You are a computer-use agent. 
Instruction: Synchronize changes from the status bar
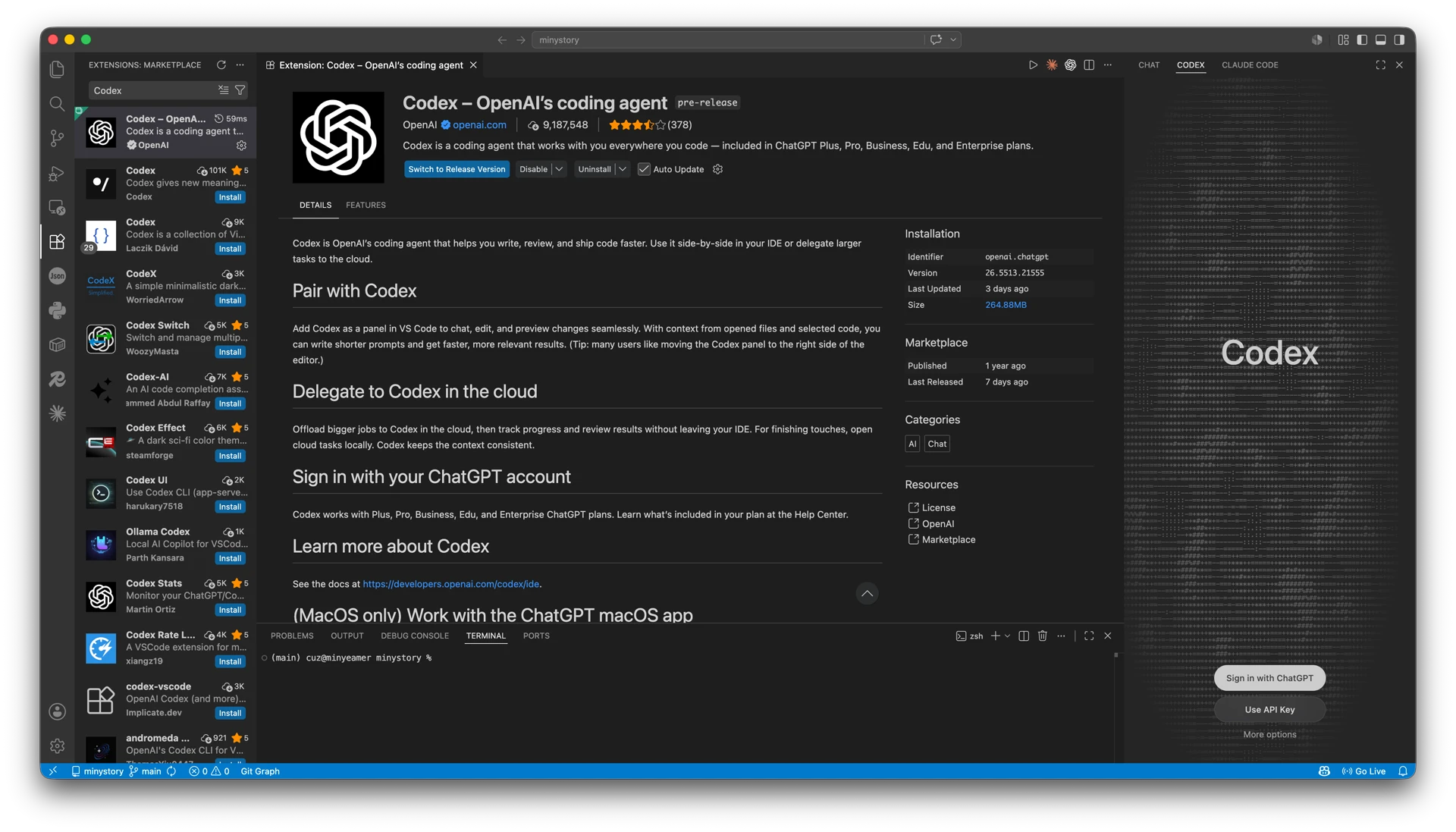[x=171, y=771]
